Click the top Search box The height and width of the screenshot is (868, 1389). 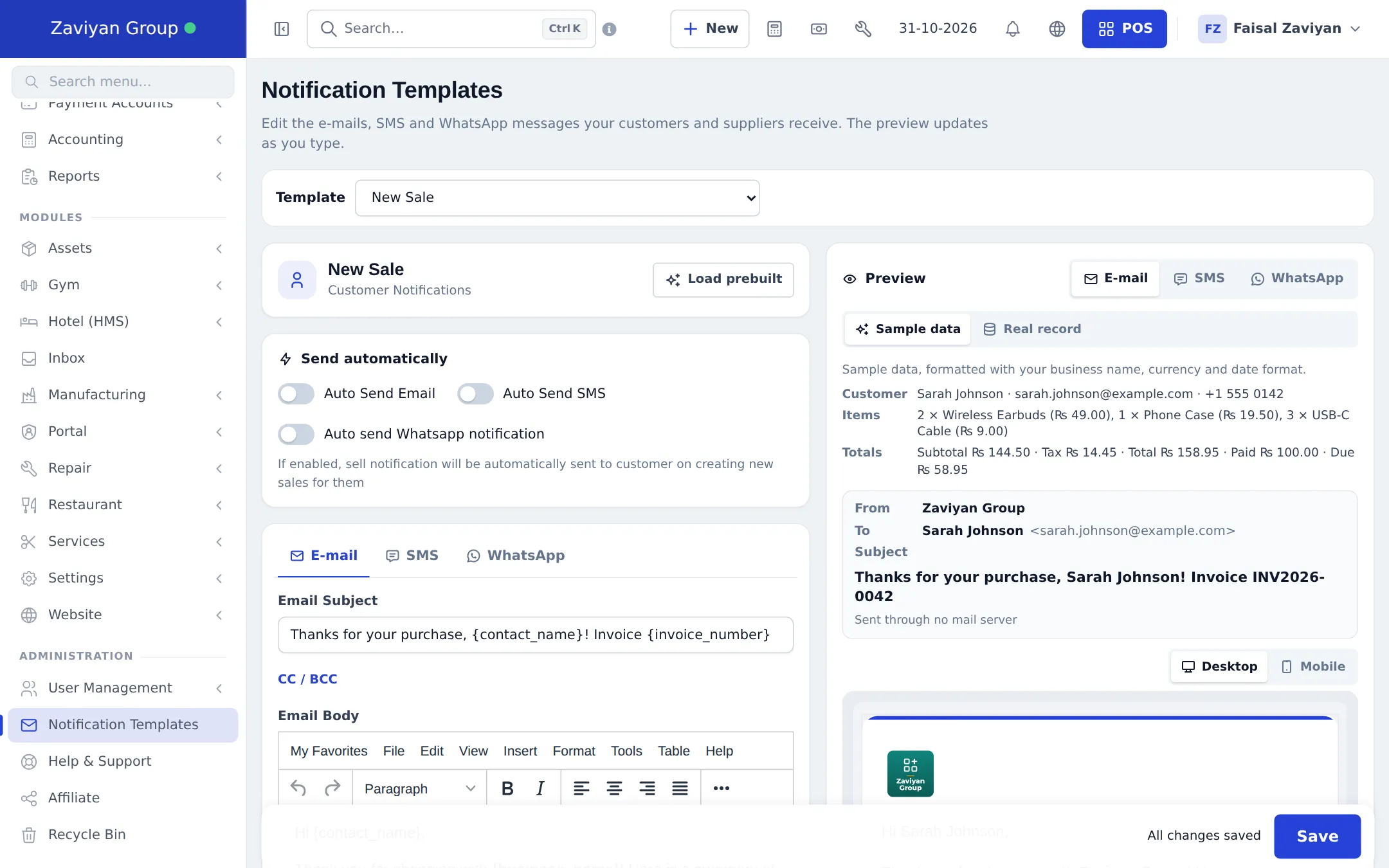pyautogui.click(x=451, y=29)
